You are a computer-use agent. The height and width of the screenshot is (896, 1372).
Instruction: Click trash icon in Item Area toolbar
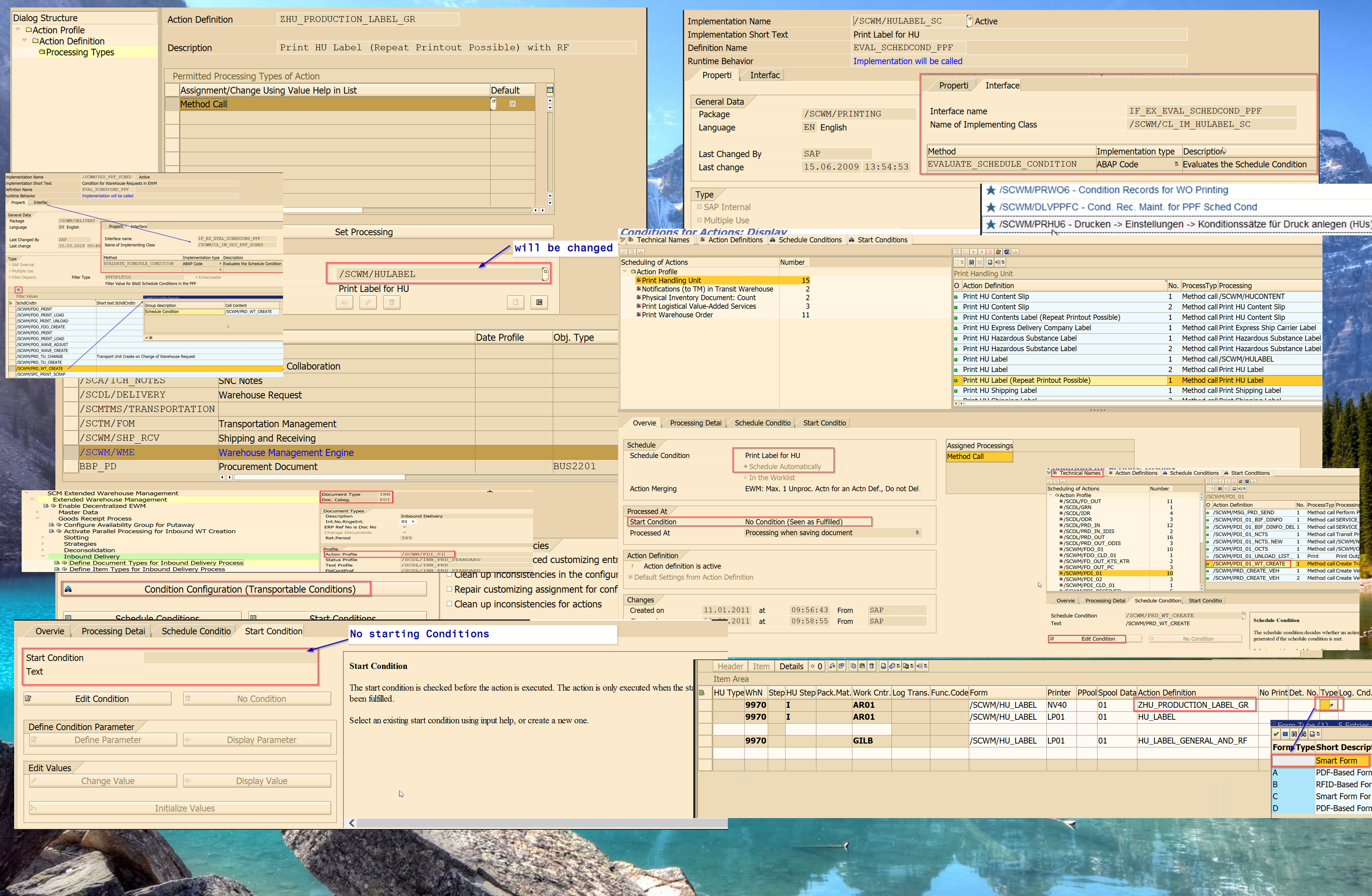click(872, 666)
